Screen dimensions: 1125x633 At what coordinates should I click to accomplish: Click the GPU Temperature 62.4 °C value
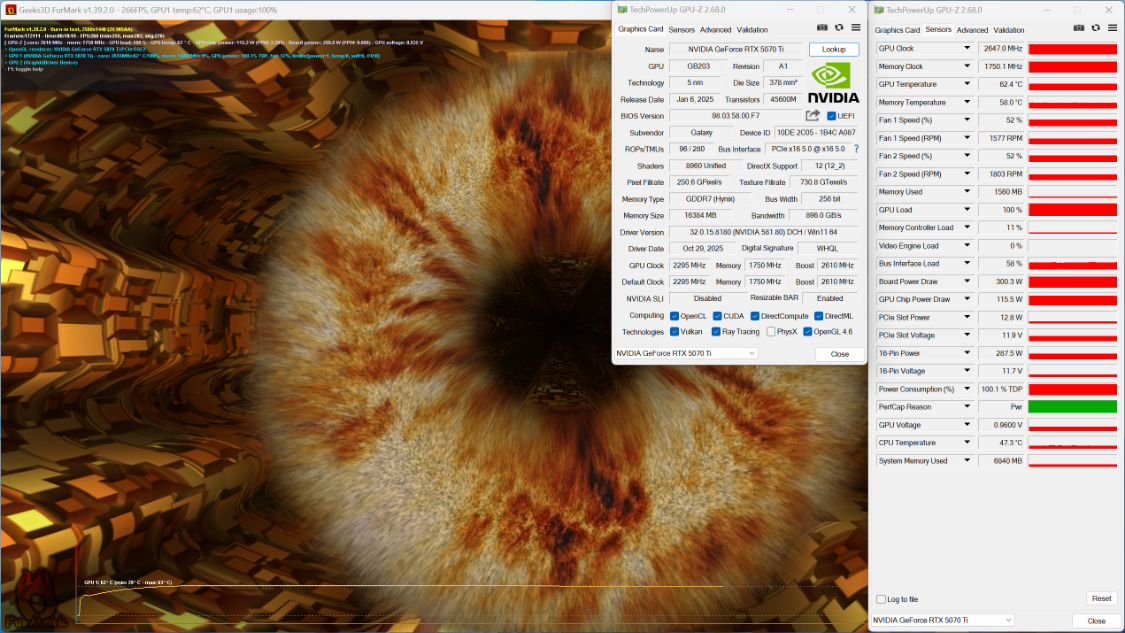(x=1004, y=84)
